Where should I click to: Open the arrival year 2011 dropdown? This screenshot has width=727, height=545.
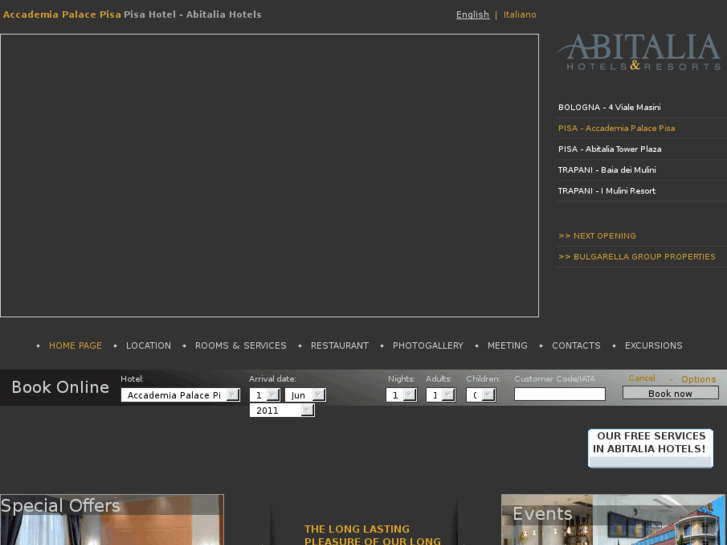pos(282,410)
